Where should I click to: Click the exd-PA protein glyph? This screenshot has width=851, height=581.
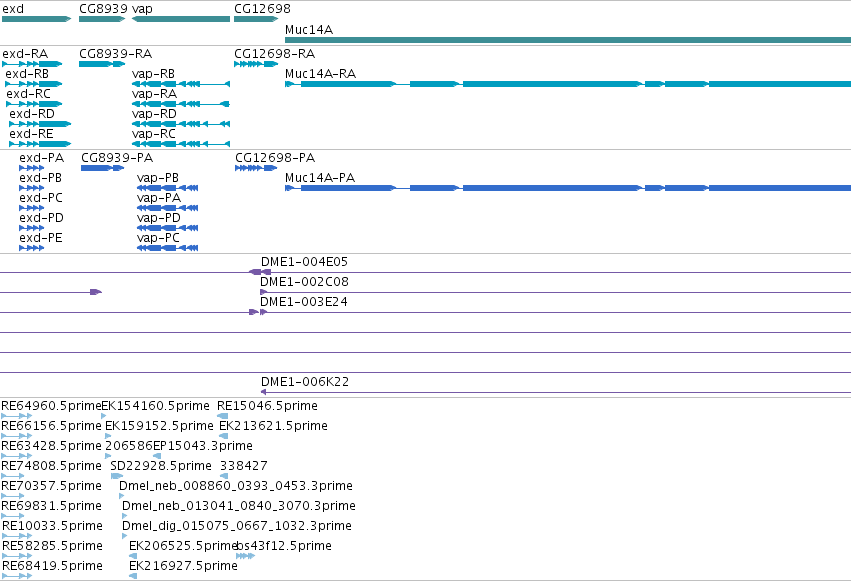(x=31, y=168)
